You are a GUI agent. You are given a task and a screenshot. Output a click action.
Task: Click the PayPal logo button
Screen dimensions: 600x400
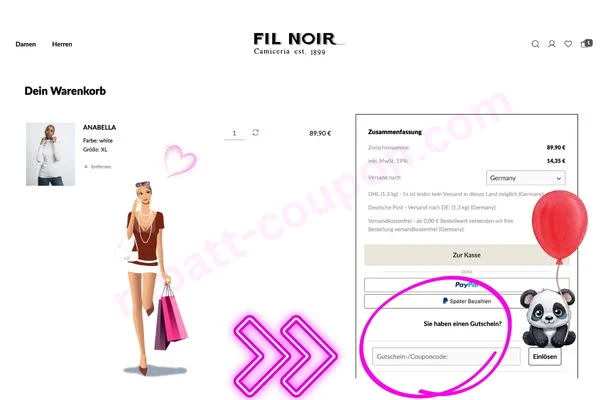point(466,285)
